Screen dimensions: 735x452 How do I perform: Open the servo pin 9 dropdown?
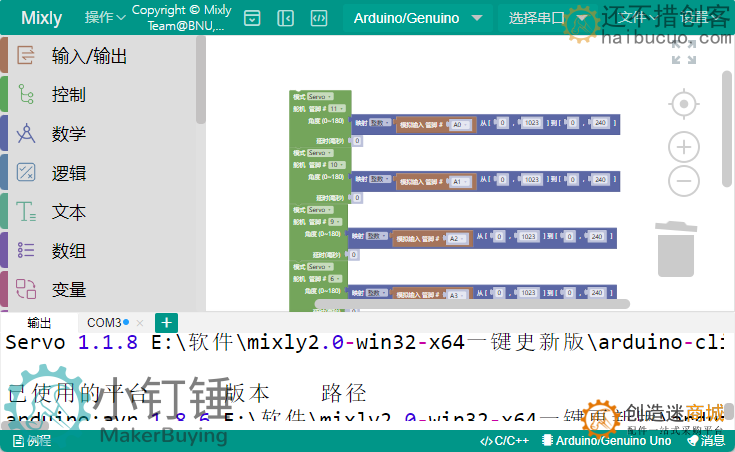[x=335, y=222]
